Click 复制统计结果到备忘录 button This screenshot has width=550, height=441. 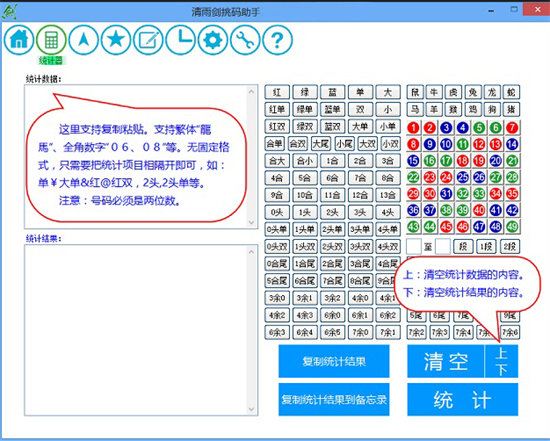[x=334, y=400]
